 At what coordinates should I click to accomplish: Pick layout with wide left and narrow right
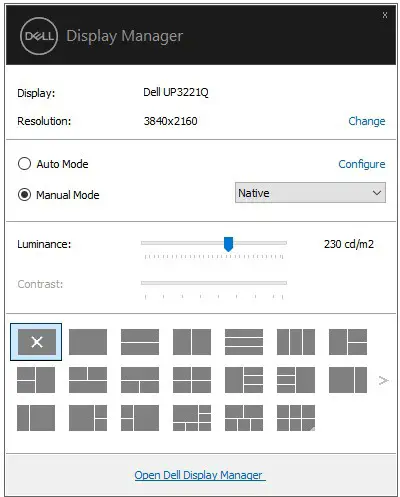[x=348, y=380]
